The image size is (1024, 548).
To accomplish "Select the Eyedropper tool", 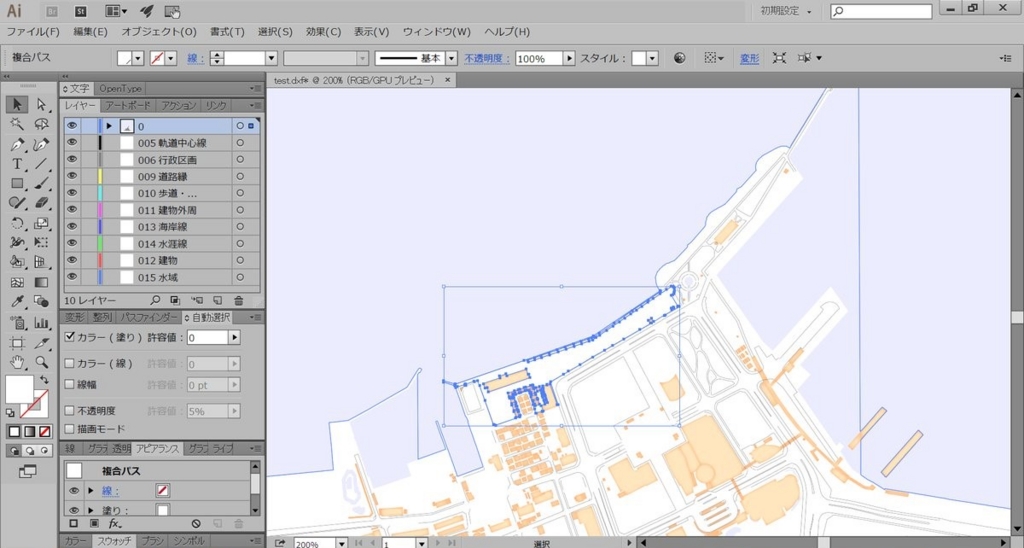I will point(17,302).
